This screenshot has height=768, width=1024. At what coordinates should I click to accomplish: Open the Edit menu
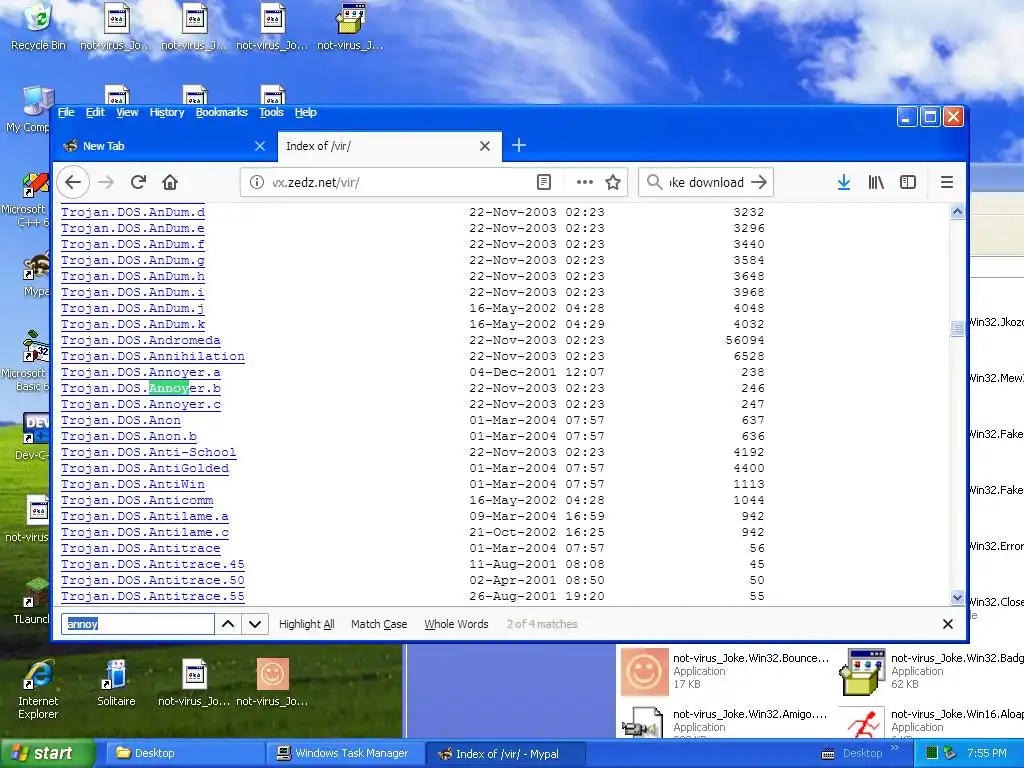point(95,112)
